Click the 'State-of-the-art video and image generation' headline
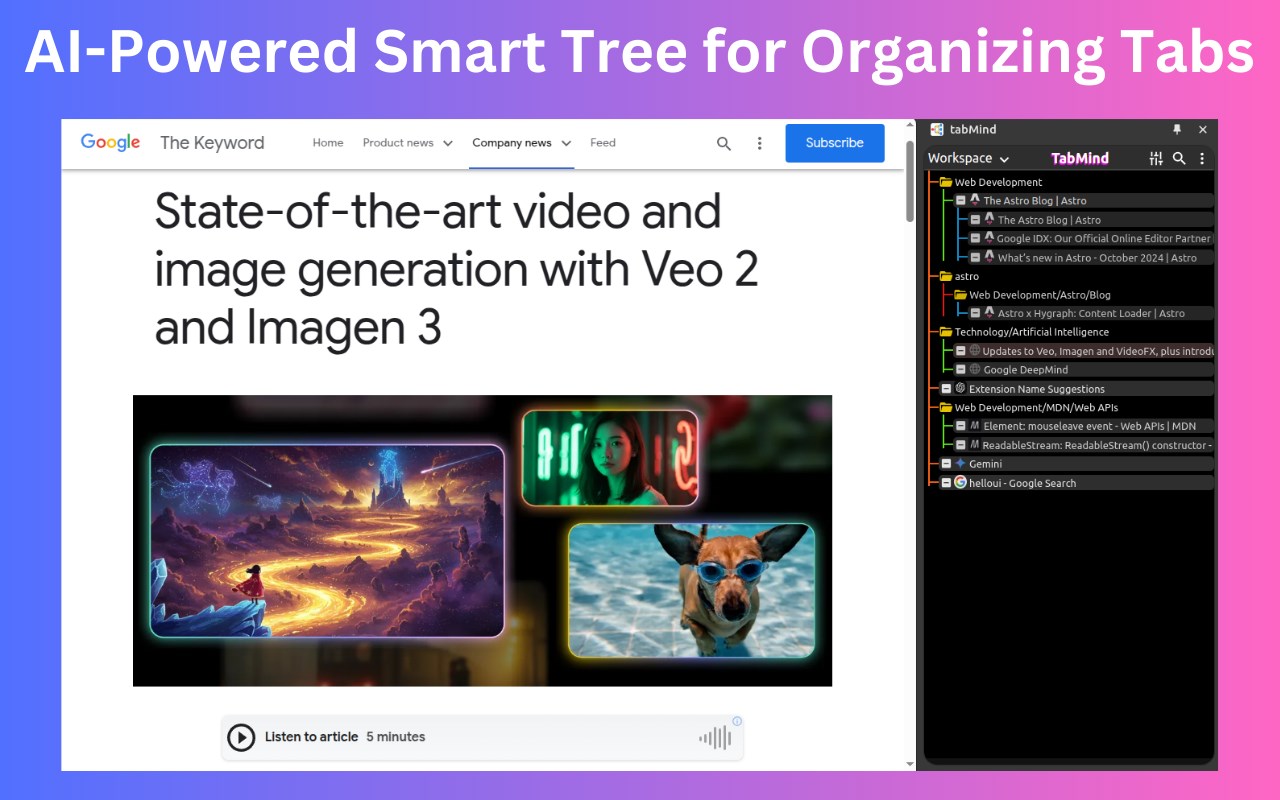 (456, 269)
